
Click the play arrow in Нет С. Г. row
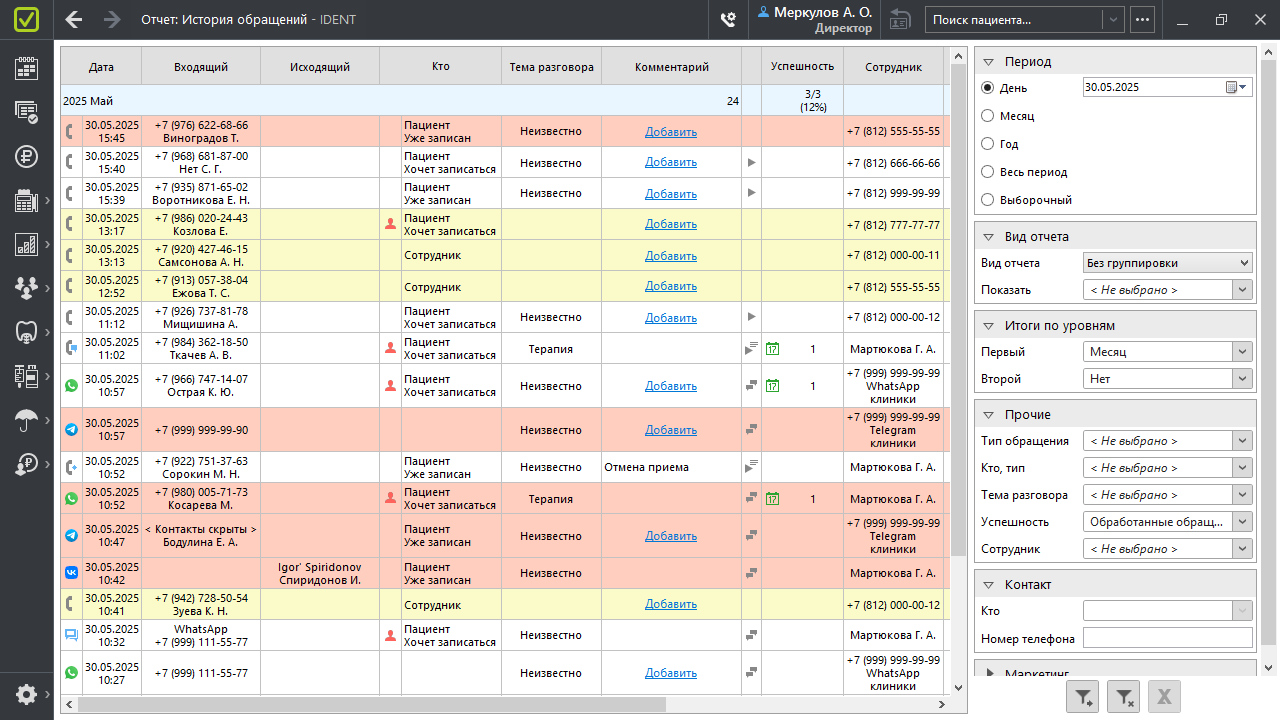[x=751, y=162]
